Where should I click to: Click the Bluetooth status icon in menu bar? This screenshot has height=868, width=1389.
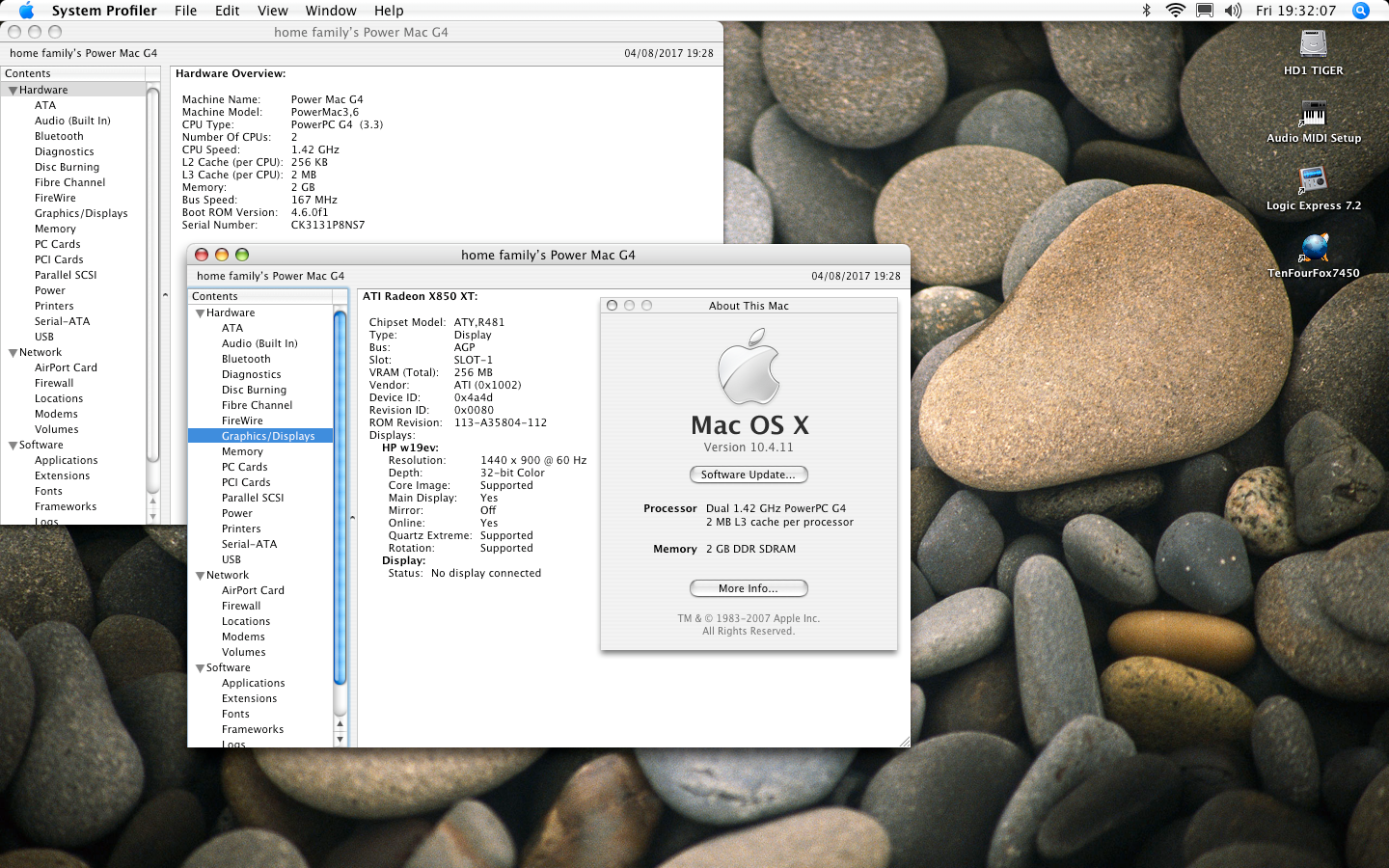click(x=1146, y=11)
